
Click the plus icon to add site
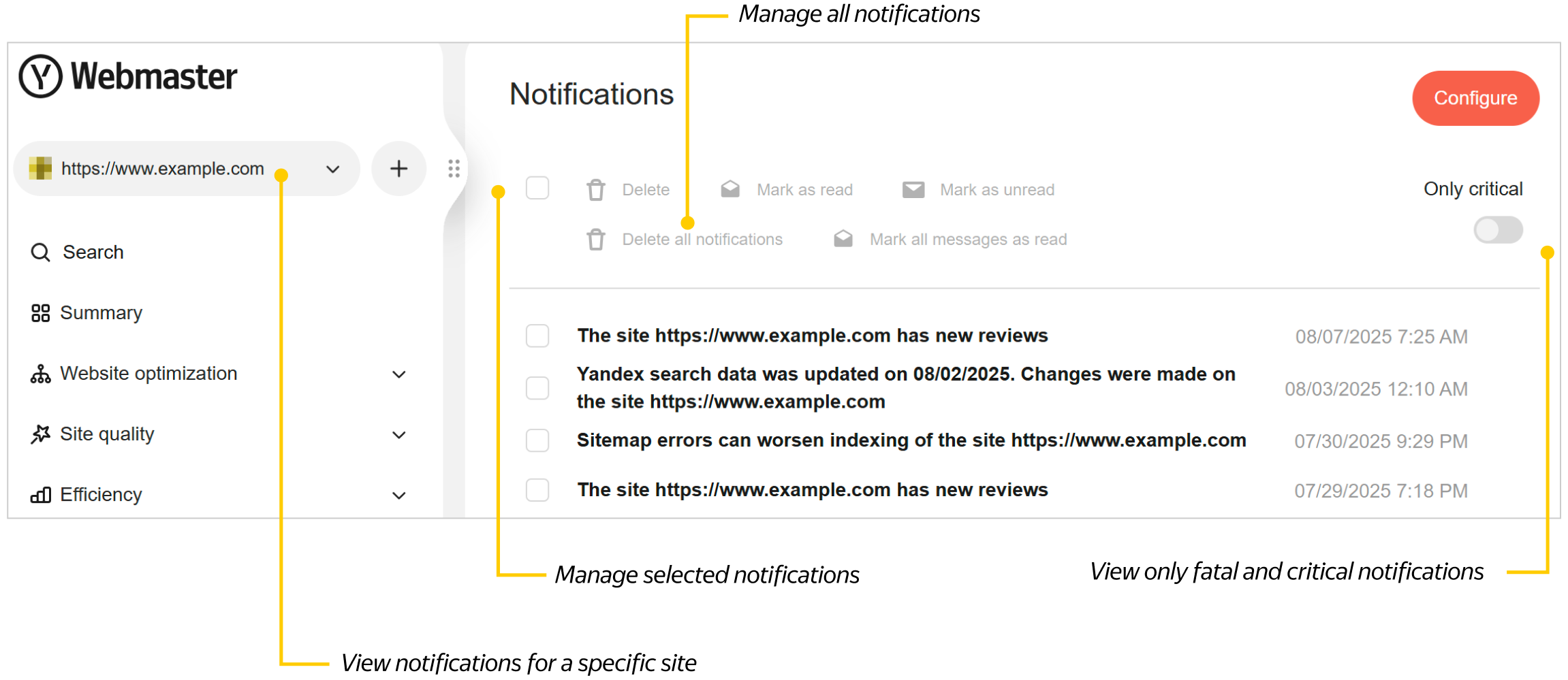point(398,169)
